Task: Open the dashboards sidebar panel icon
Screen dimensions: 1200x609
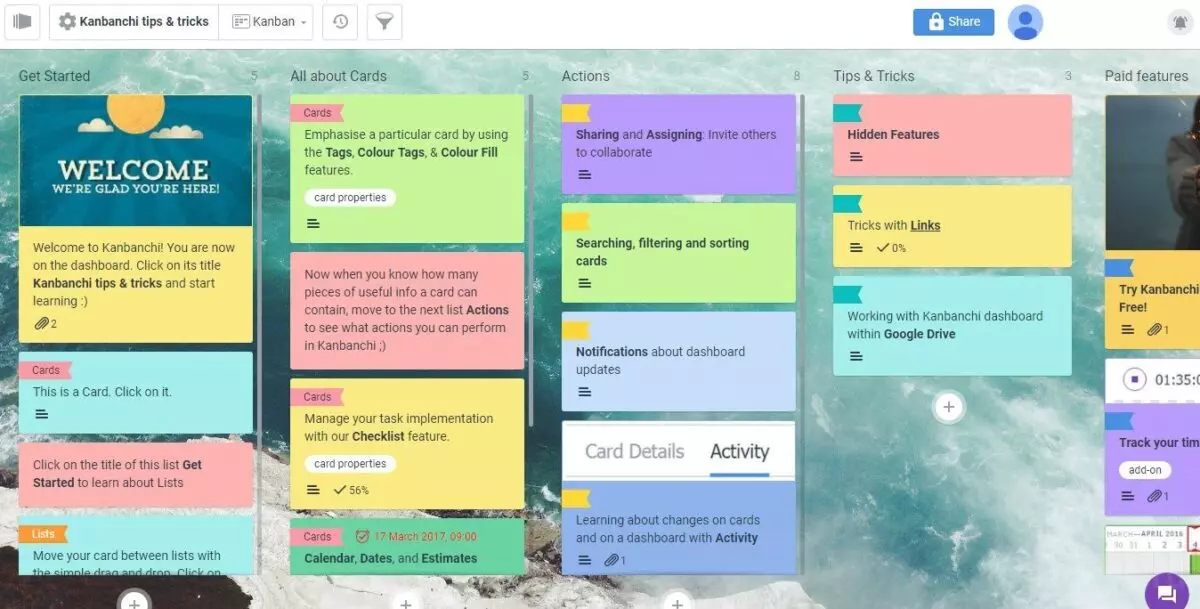Action: pyautogui.click(x=21, y=21)
